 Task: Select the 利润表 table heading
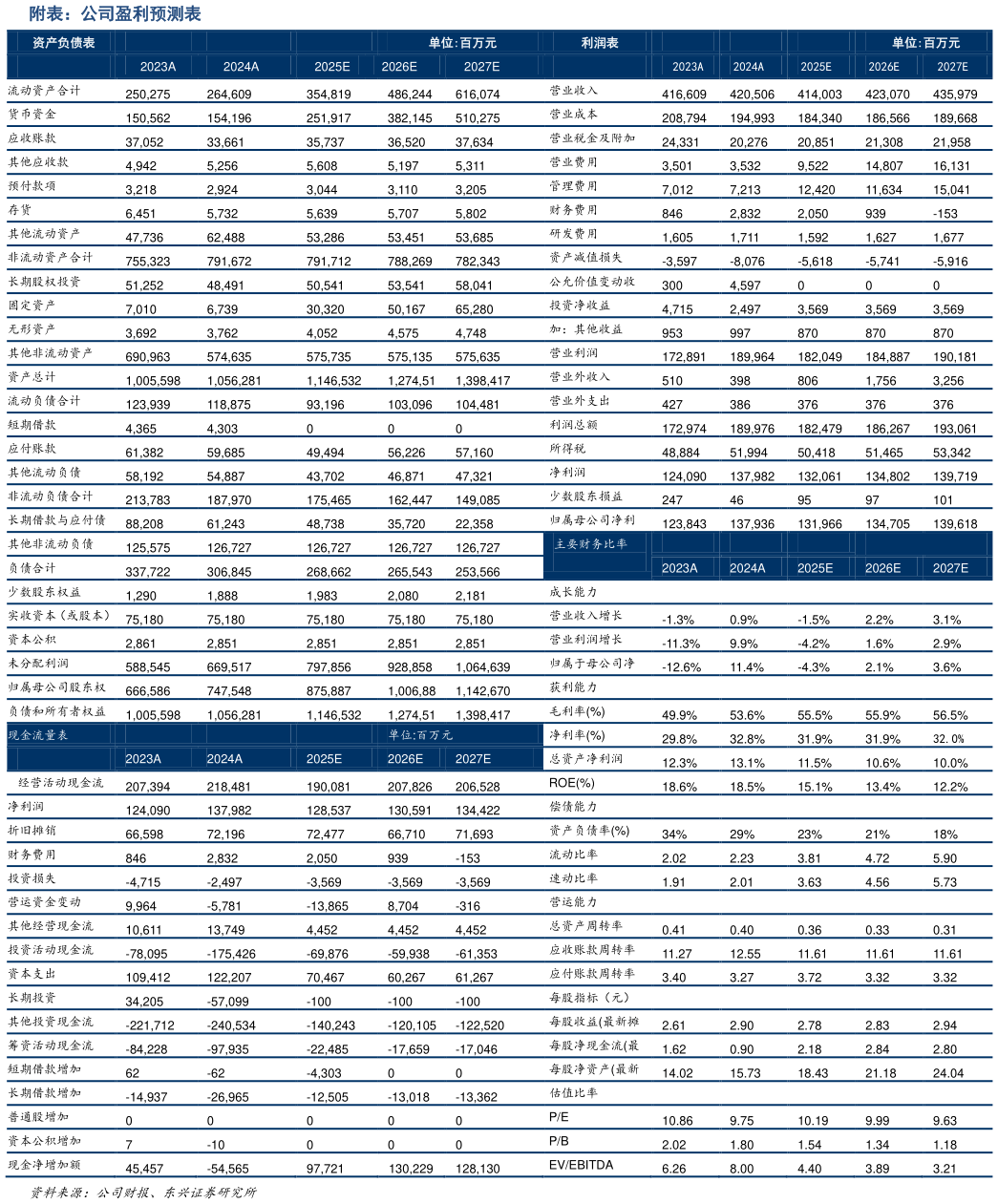(x=600, y=43)
